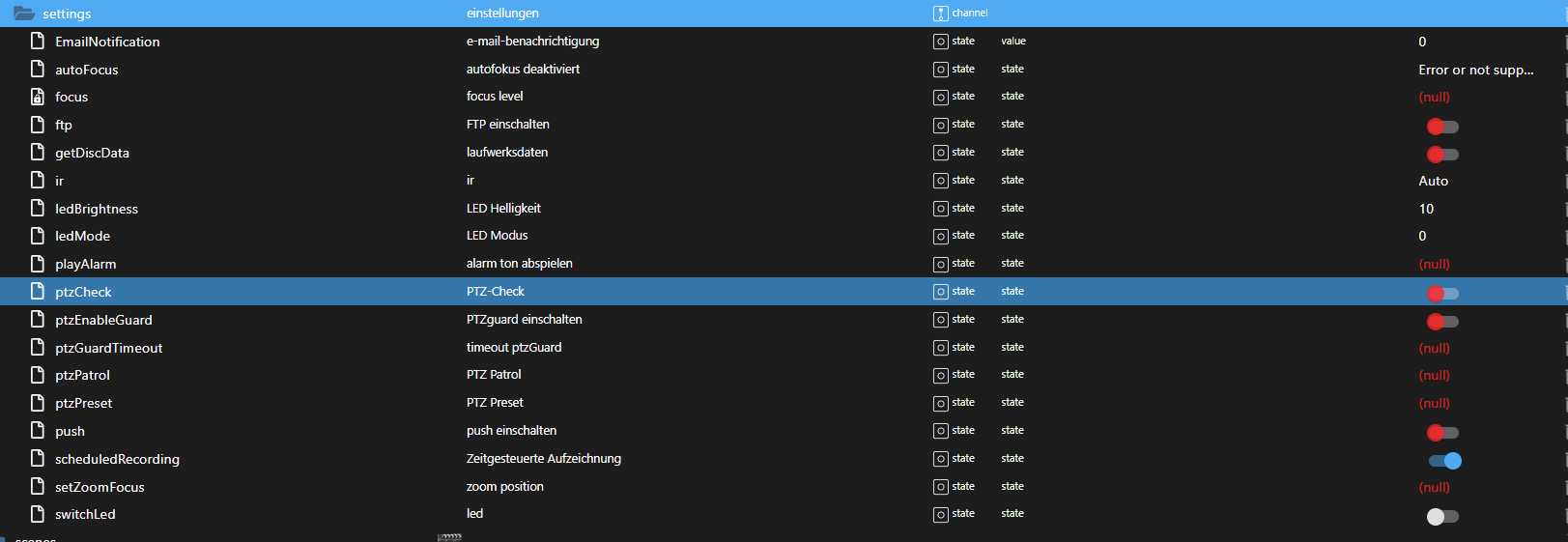Image resolution: width=1568 pixels, height=542 pixels.
Task: Click the 'PTZ Preset' name text
Action: tap(495, 403)
